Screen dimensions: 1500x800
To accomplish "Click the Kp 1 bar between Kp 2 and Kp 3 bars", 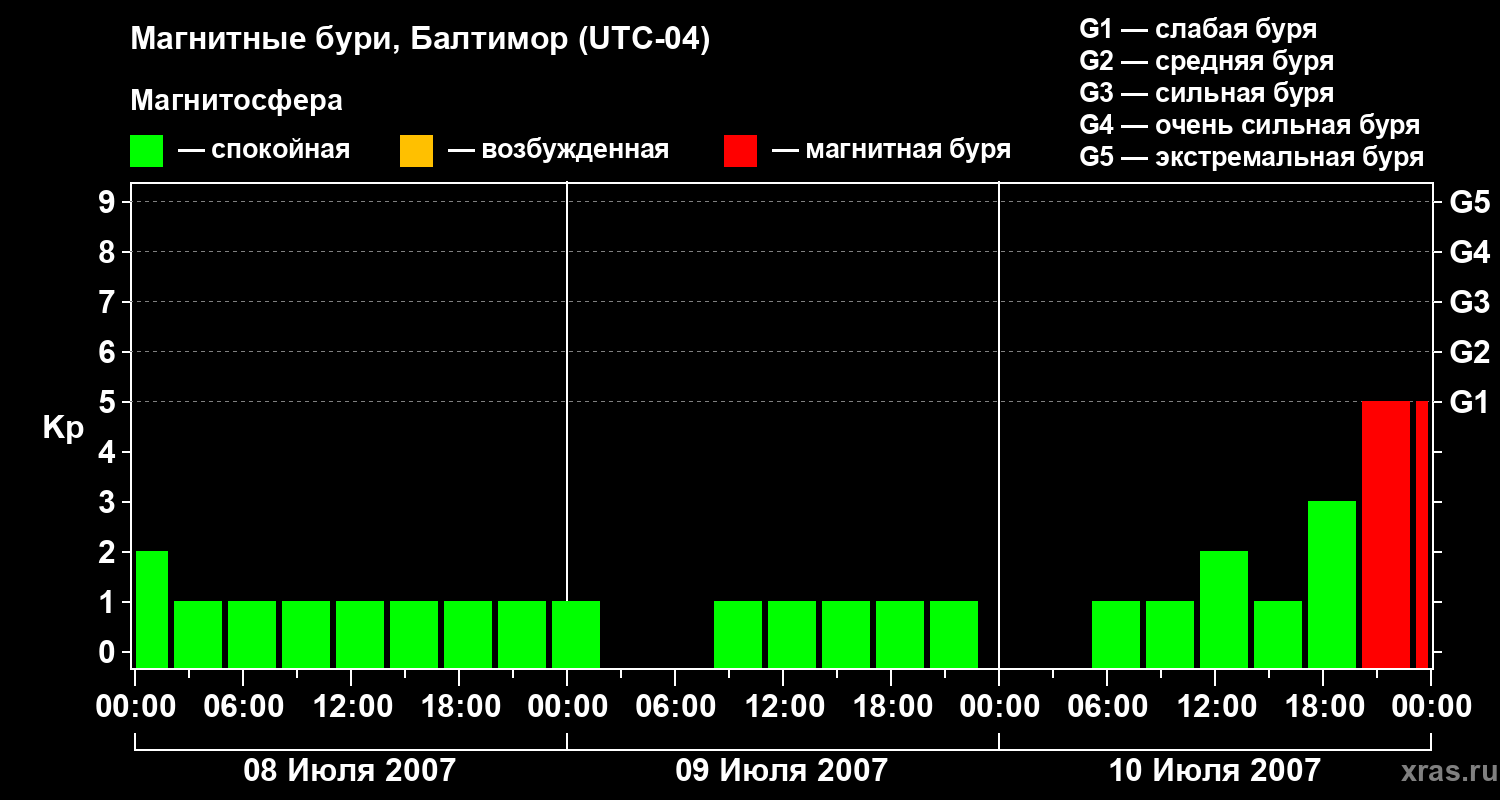I will pyautogui.click(x=1278, y=634).
